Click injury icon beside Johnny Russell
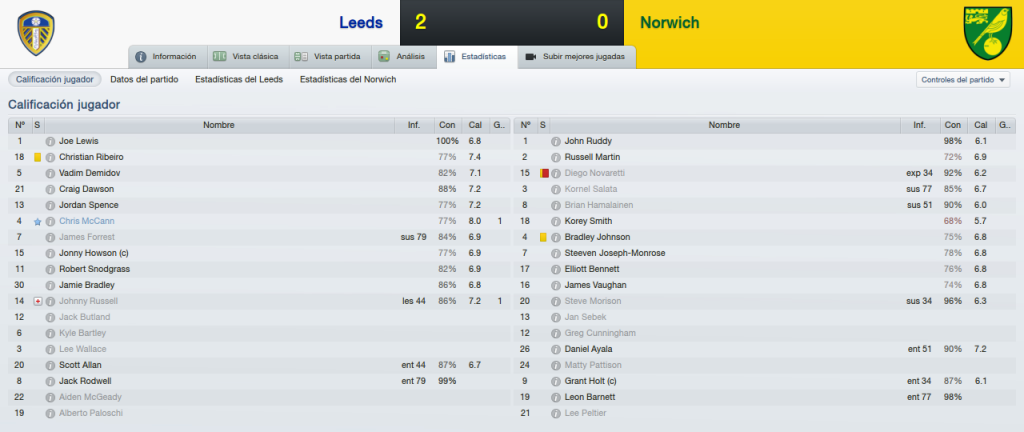Screen dimensions: 1024x432 click(37, 301)
